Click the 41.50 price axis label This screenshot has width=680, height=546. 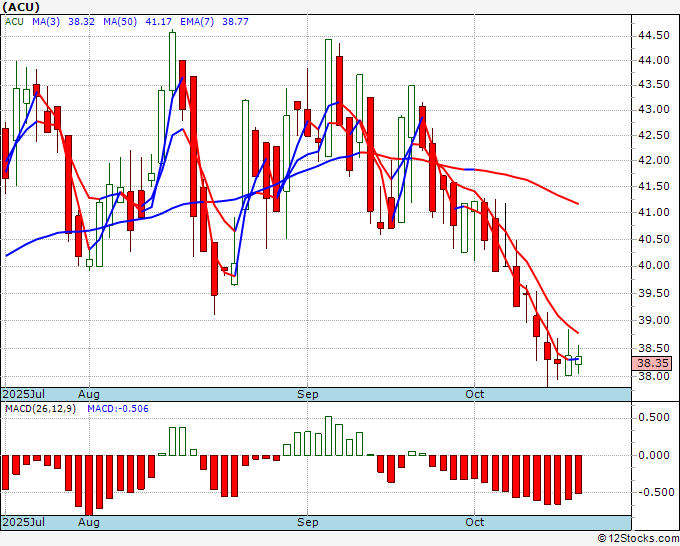(x=654, y=186)
